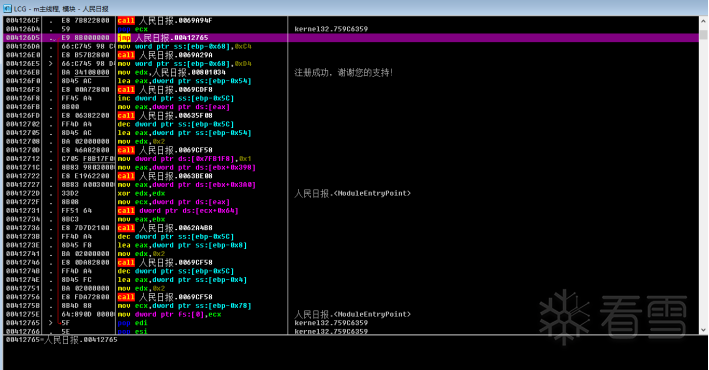
Task: Click the scrollbar up arrow of disassembly pane
Action: pos(704,21)
